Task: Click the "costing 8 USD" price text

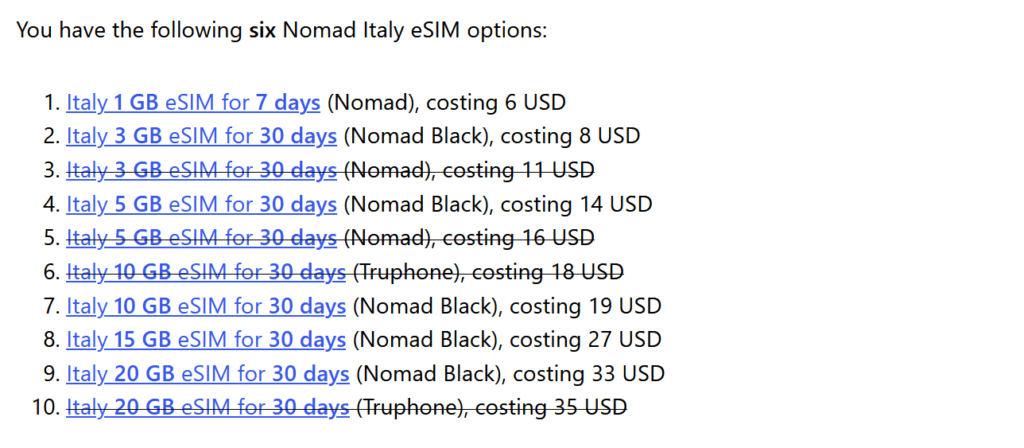Action: (570, 136)
